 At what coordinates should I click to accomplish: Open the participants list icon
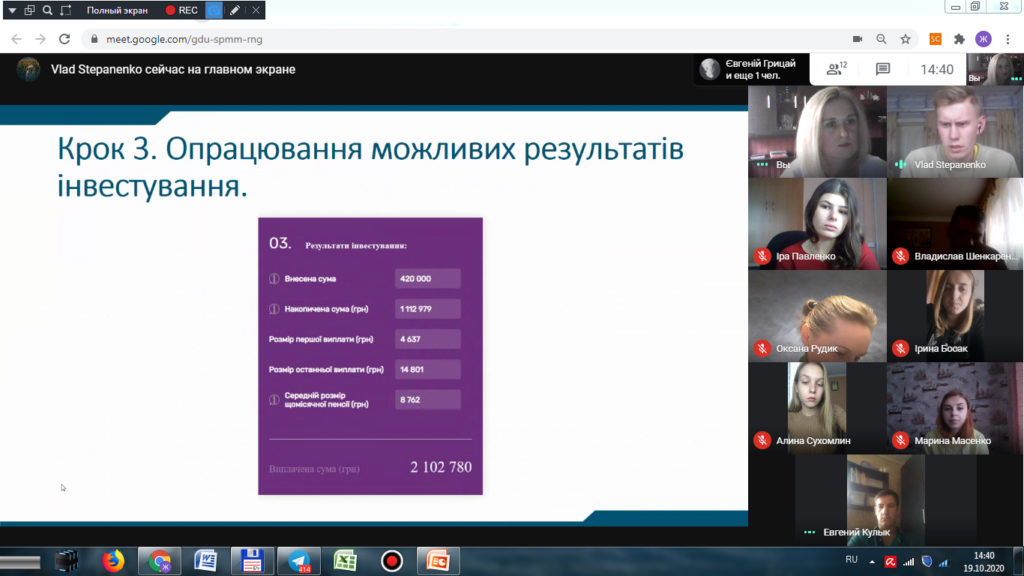tap(836, 69)
